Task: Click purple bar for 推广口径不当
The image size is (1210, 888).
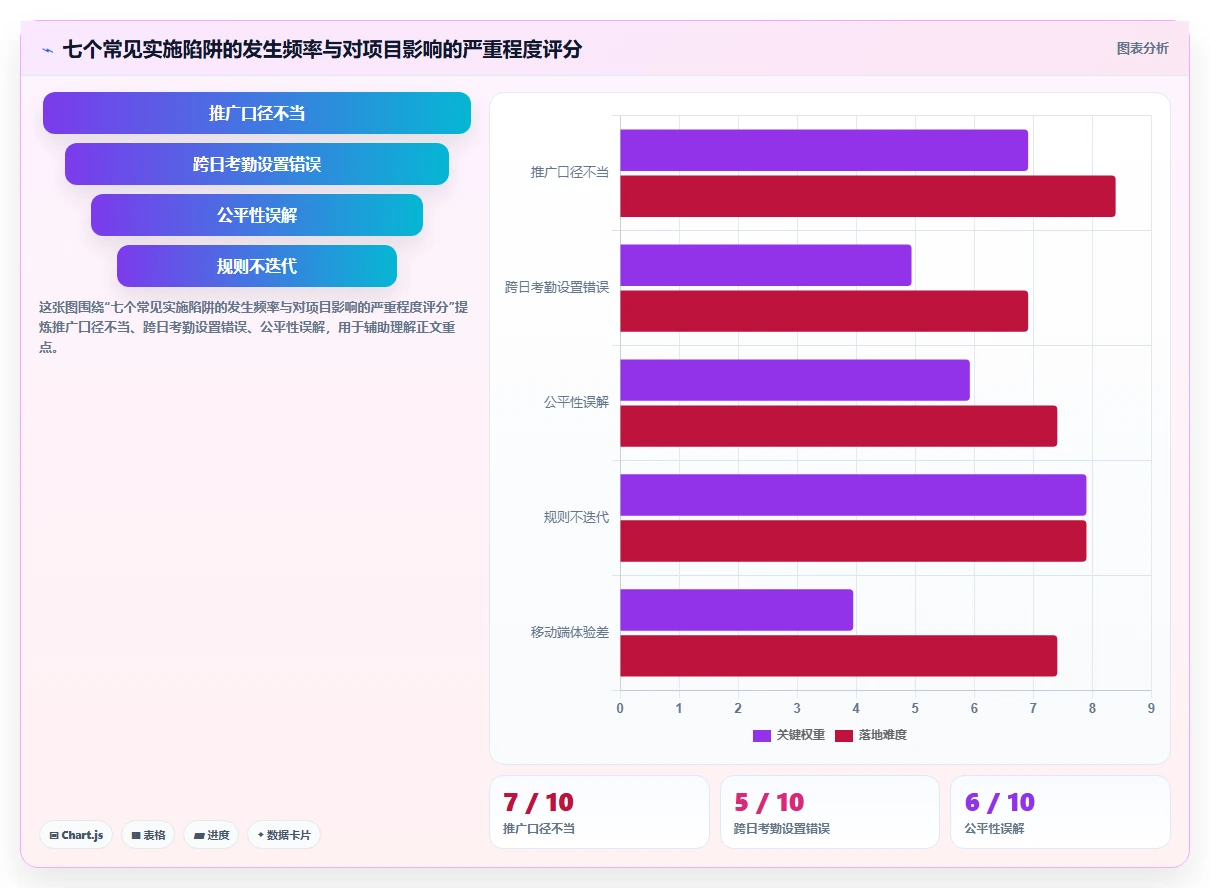Action: (x=824, y=150)
